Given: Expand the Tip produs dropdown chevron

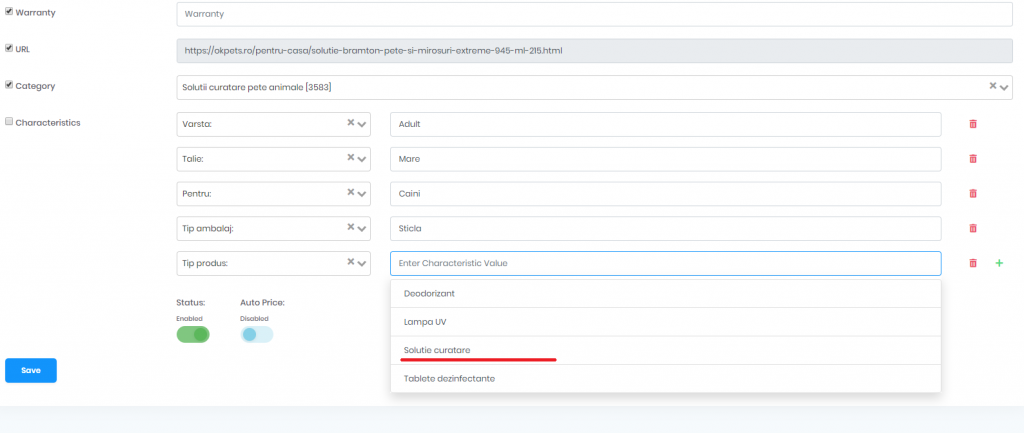Looking at the screenshot, I should [362, 263].
